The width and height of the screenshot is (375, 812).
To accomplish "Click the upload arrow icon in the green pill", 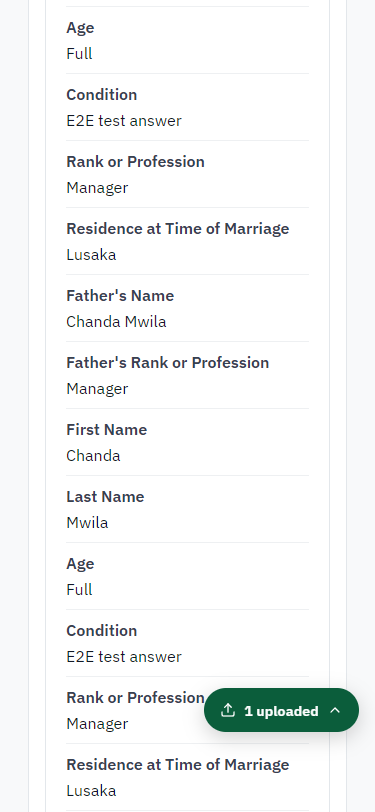I will [x=227, y=710].
